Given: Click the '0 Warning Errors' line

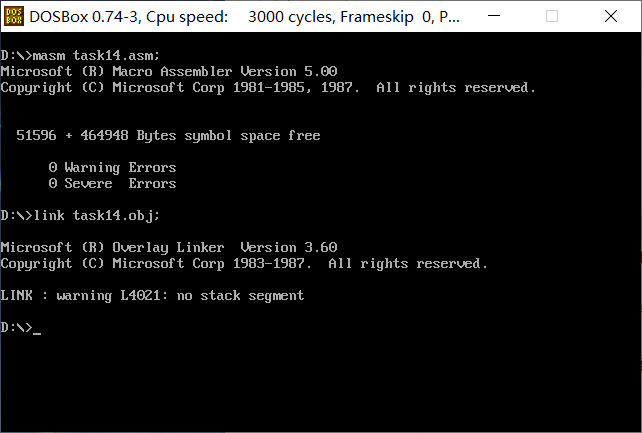Looking at the screenshot, I should 112,167.
